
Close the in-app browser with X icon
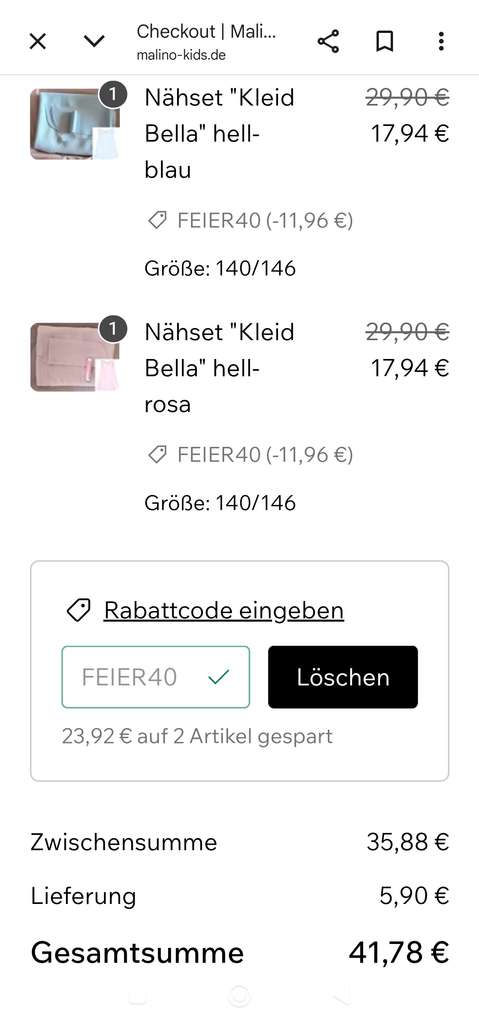[x=38, y=41]
